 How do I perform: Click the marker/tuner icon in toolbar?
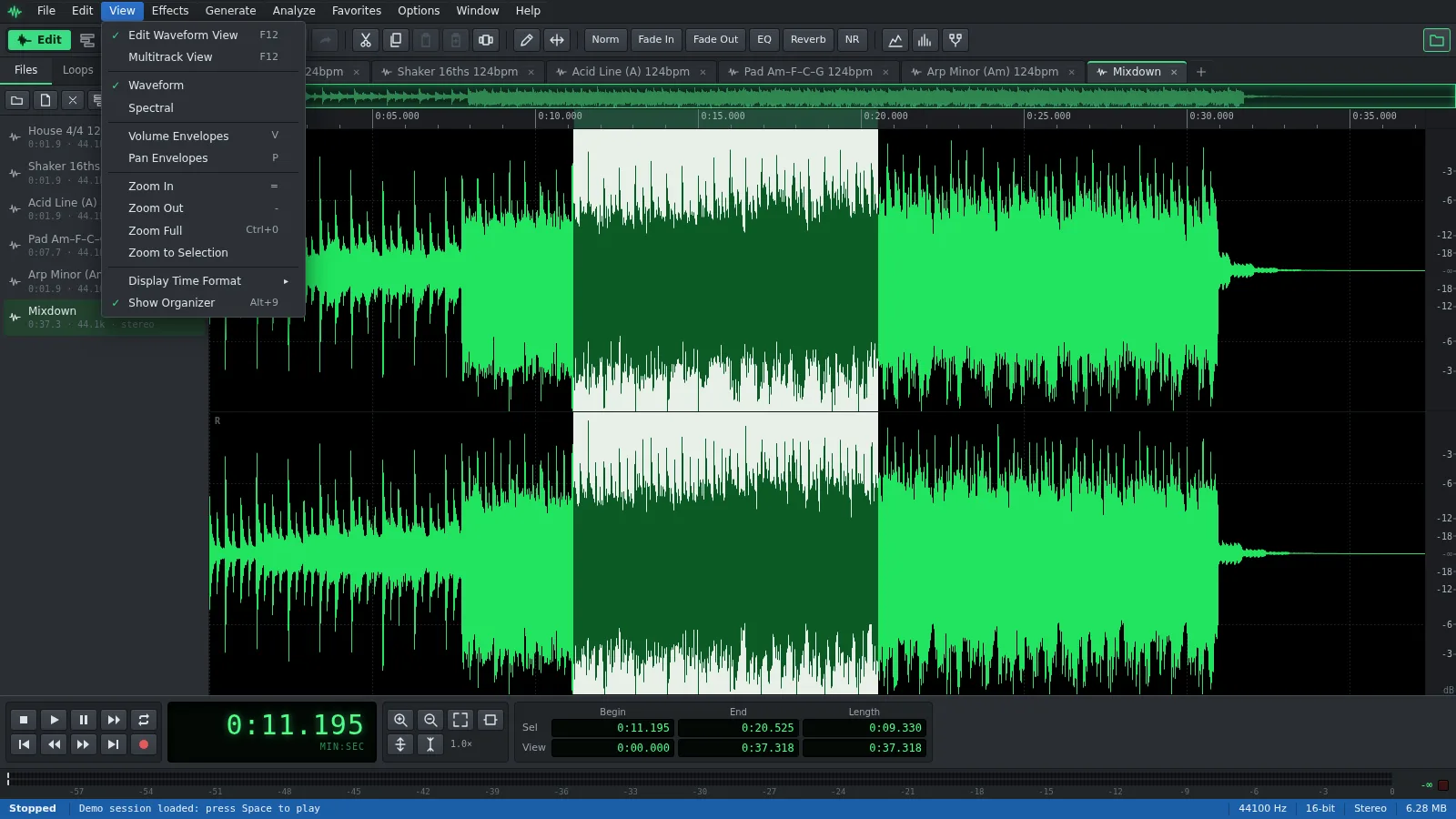(x=955, y=40)
